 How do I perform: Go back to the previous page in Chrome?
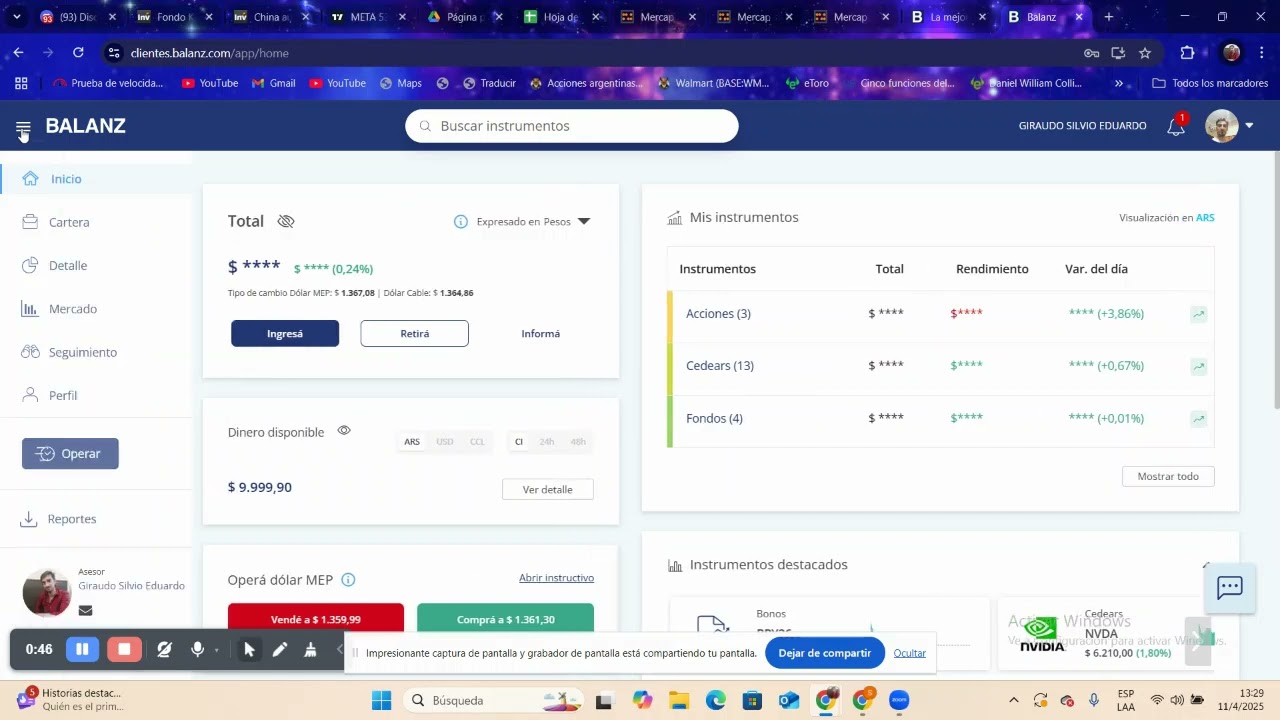coord(19,53)
